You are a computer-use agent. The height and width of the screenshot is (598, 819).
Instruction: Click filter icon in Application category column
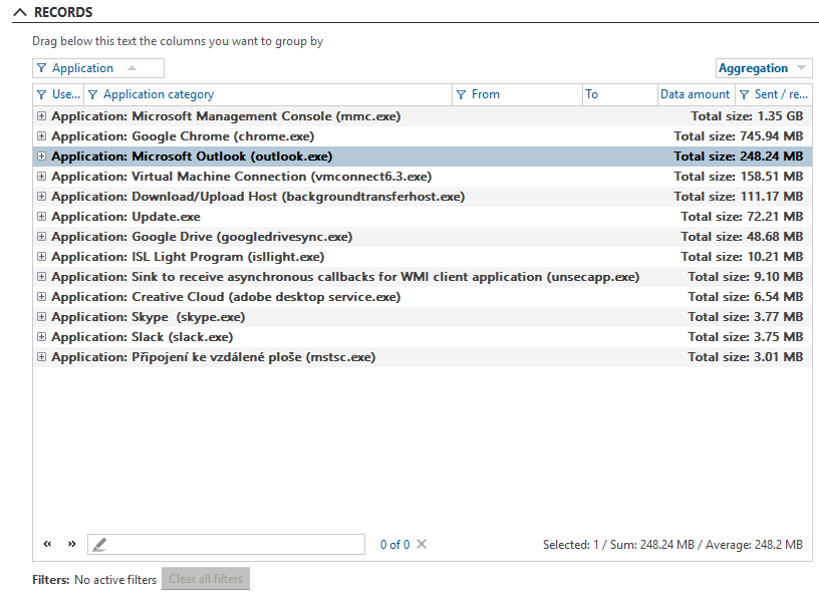click(93, 95)
